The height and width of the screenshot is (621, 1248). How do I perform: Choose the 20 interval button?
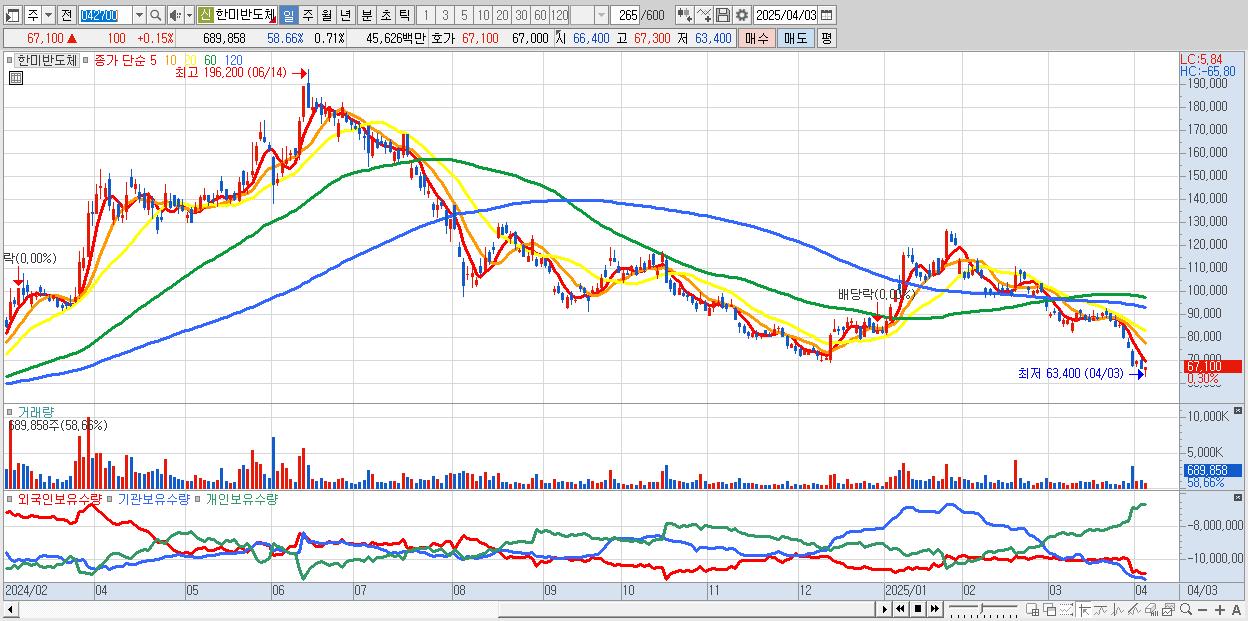click(x=502, y=15)
